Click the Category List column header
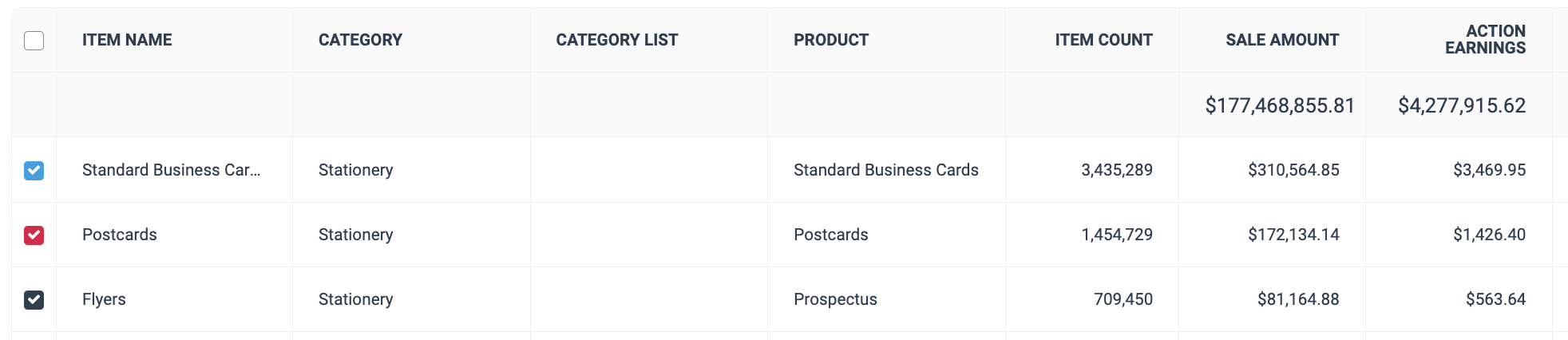The image size is (1568, 340). (616, 40)
